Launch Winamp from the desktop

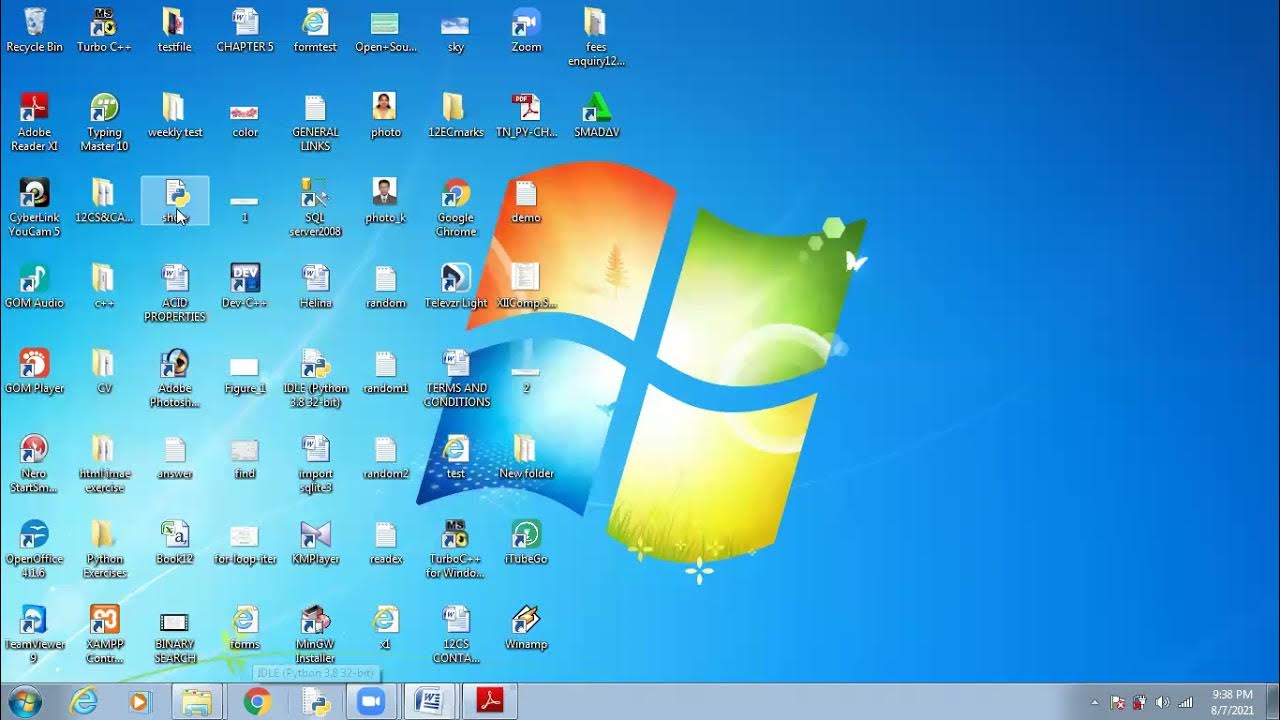click(526, 627)
